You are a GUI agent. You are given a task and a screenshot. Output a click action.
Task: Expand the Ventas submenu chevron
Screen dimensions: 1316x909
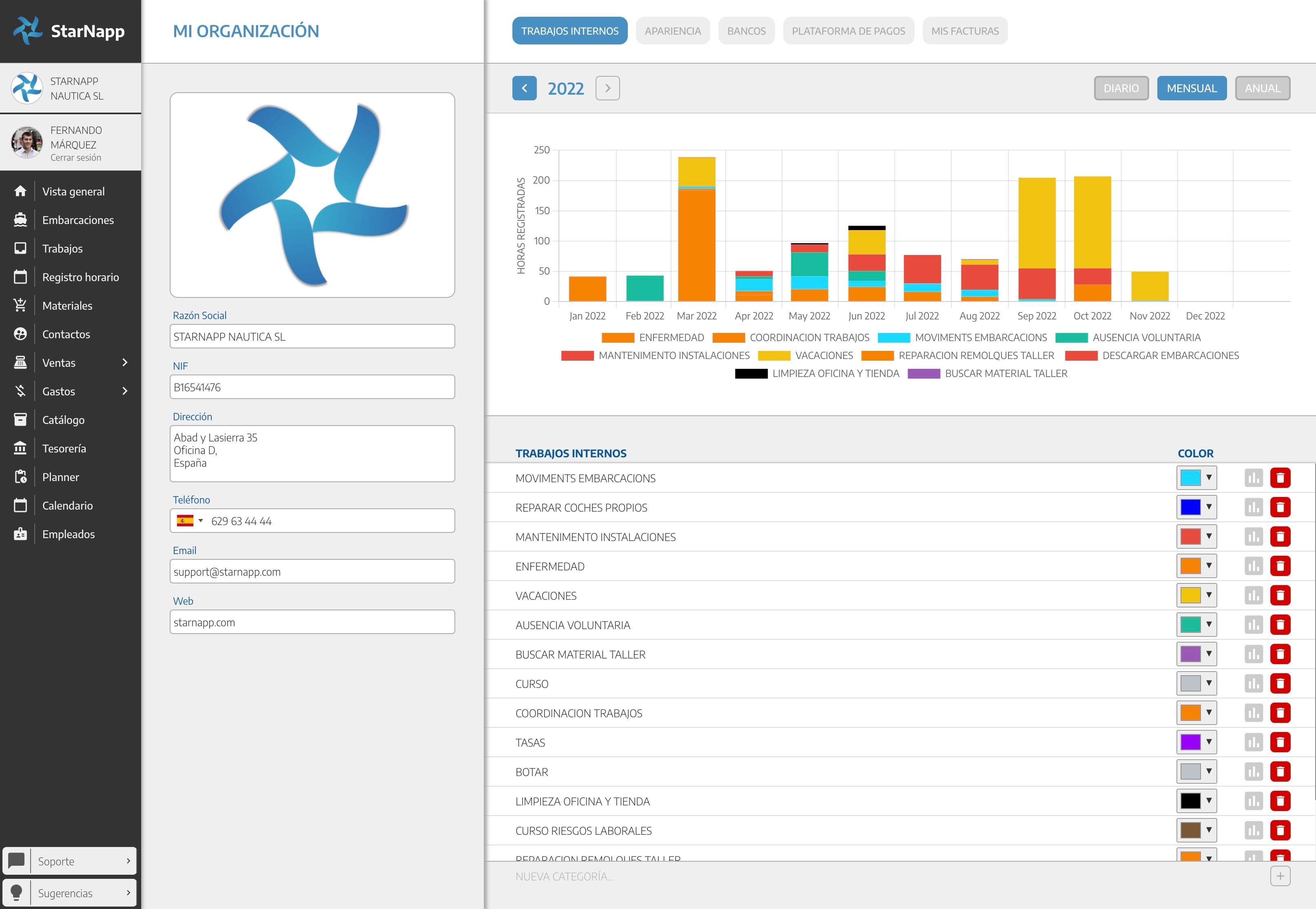[125, 362]
